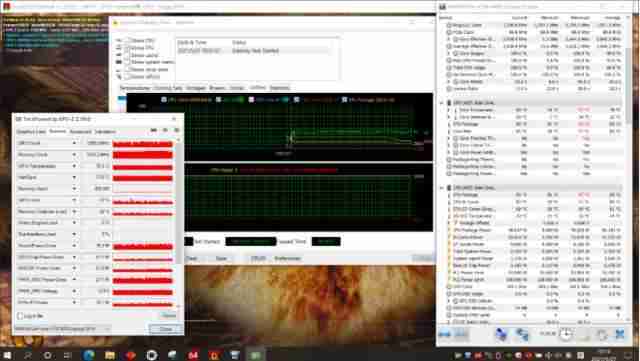This screenshot has width=640, height=361.
Task: Click the GPU-Z refresh icon
Action: point(165,130)
